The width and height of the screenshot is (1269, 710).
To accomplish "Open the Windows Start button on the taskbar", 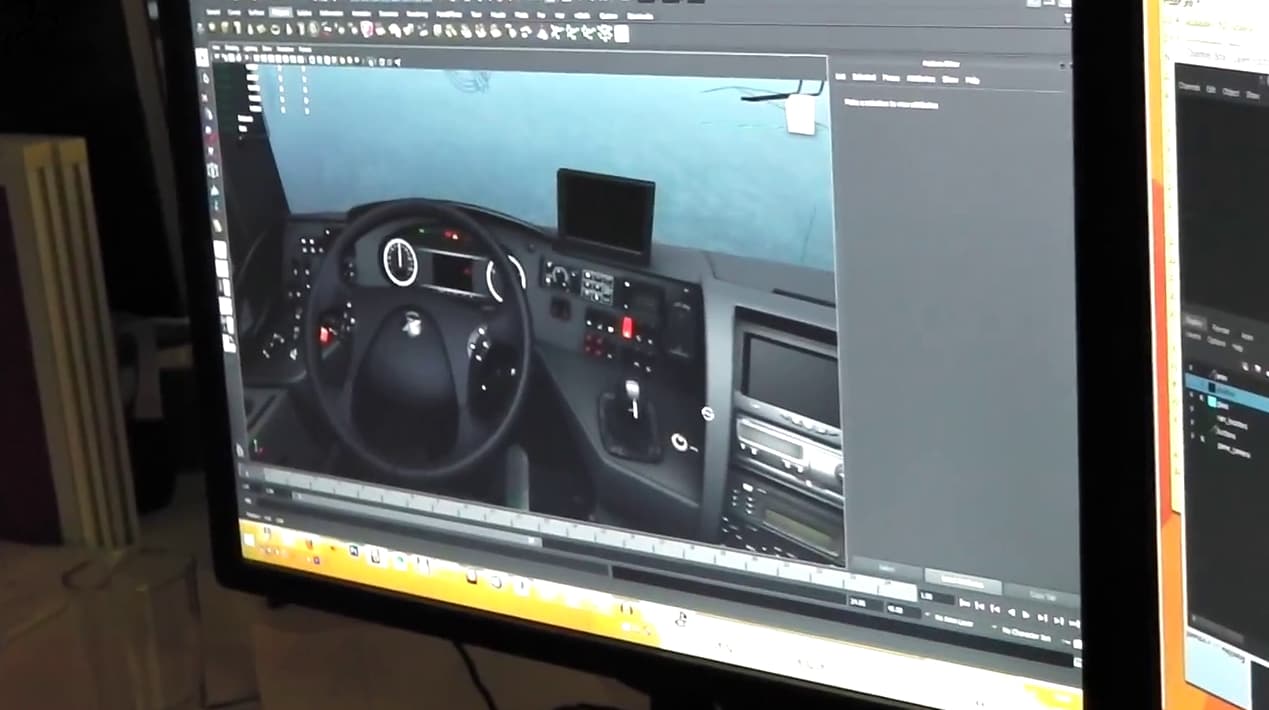I will click(248, 540).
